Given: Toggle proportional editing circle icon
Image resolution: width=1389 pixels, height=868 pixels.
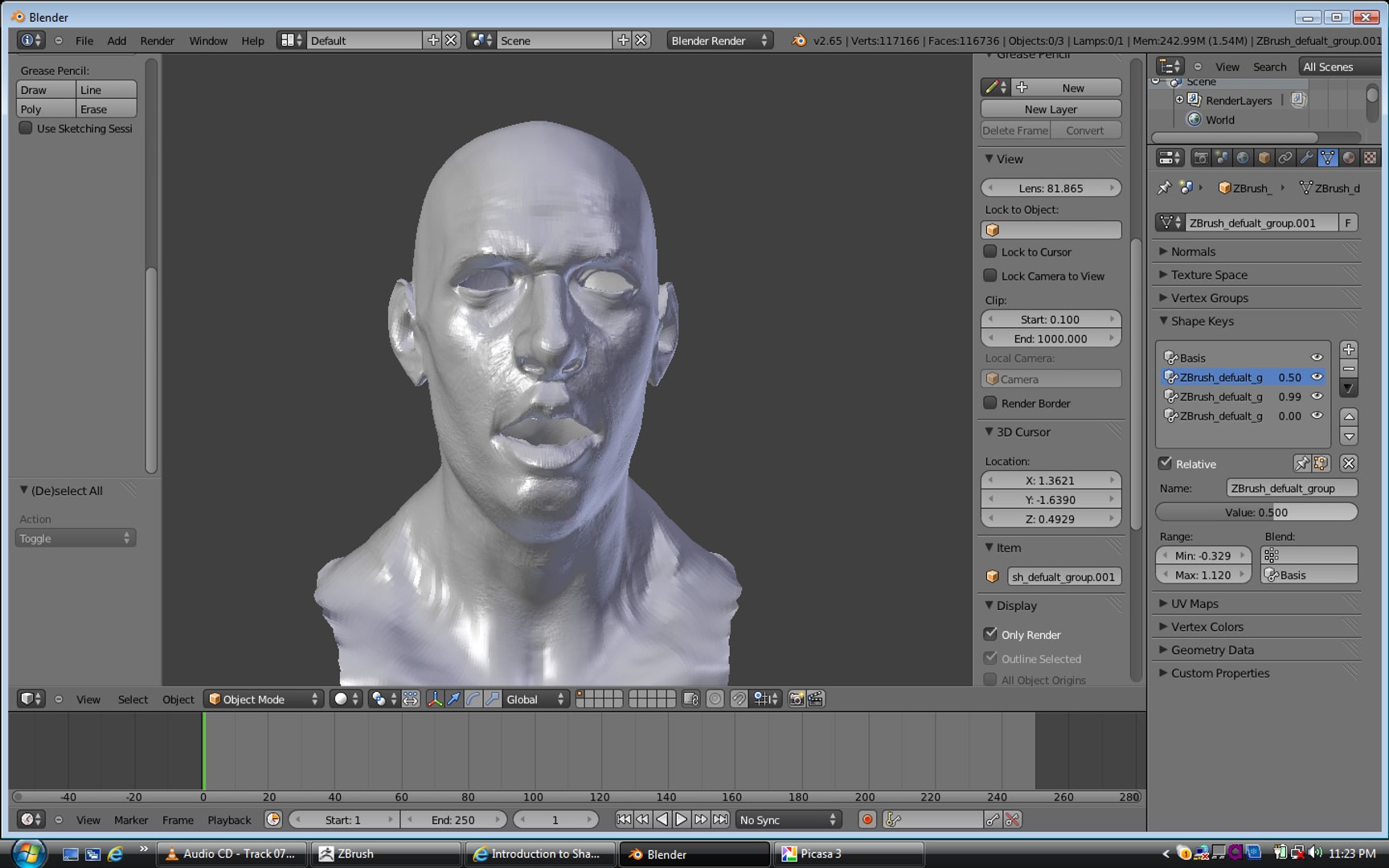Looking at the screenshot, I should point(715,699).
